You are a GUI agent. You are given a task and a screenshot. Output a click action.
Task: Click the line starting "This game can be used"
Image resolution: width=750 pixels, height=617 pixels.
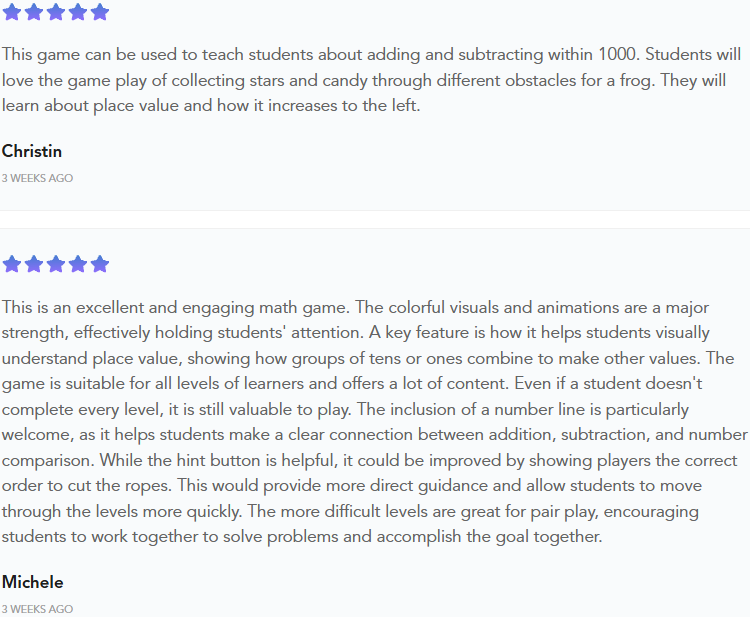point(370,55)
